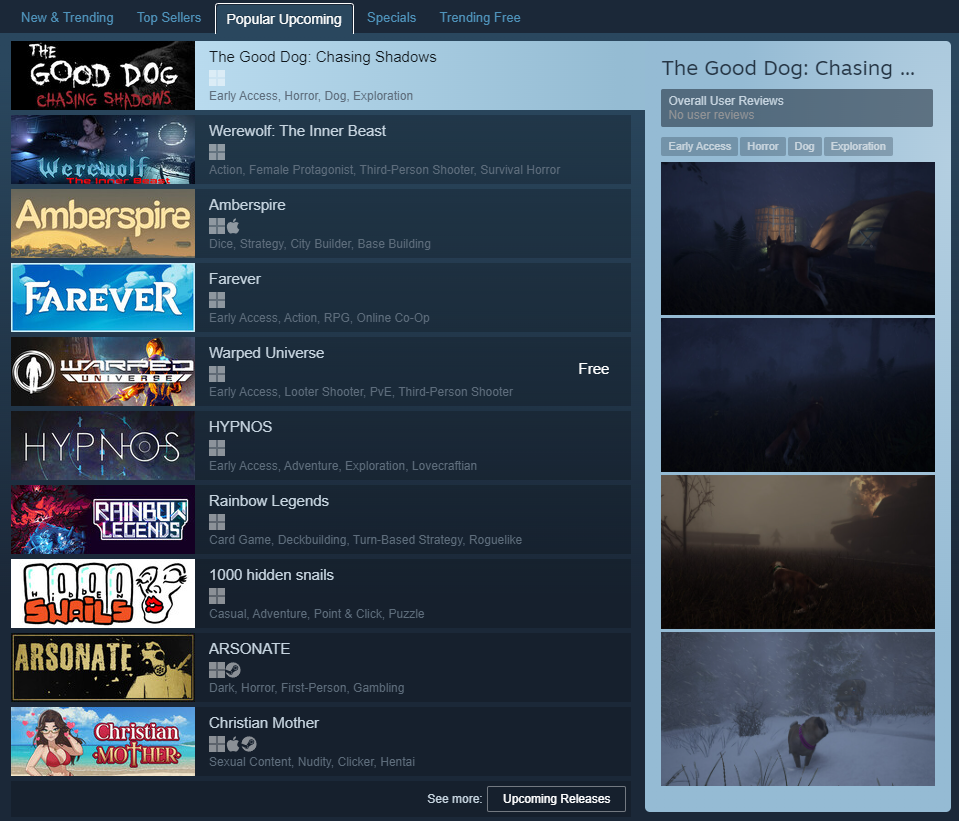View the snowy pug screenshot in preview

(798, 709)
